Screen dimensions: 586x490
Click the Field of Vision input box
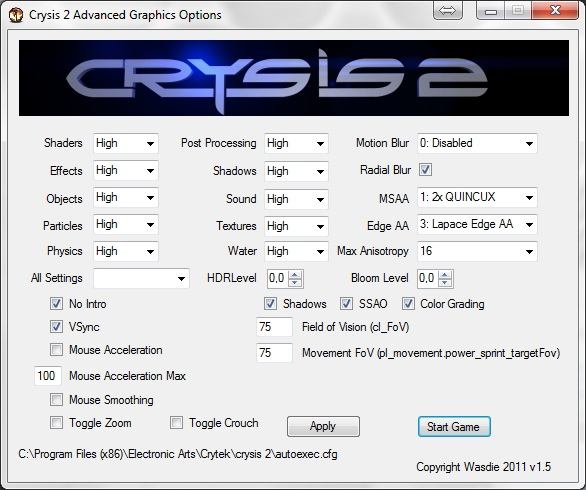click(274, 327)
